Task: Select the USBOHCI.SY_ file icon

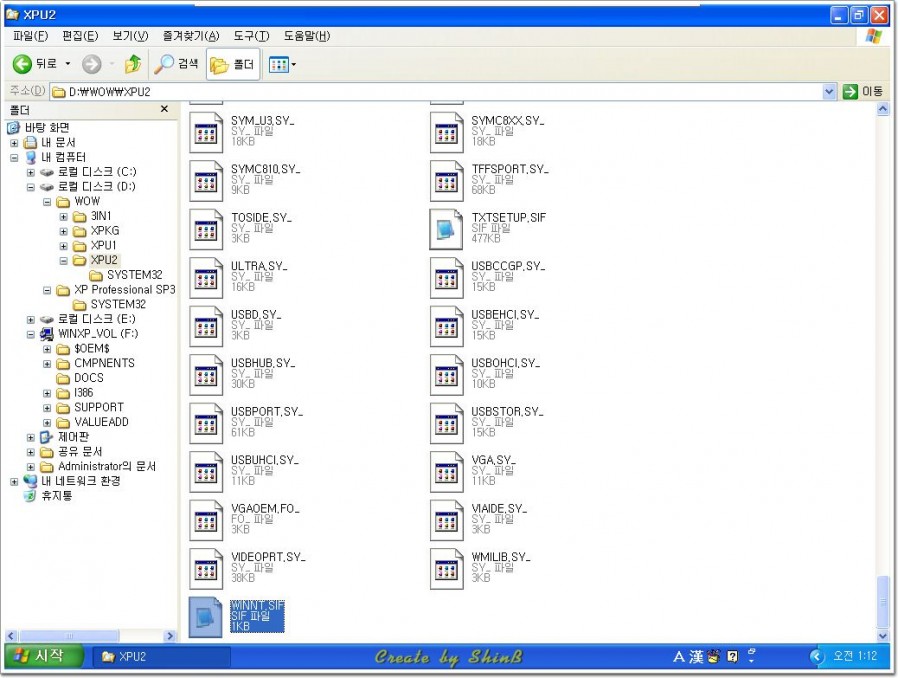Action: tap(447, 375)
